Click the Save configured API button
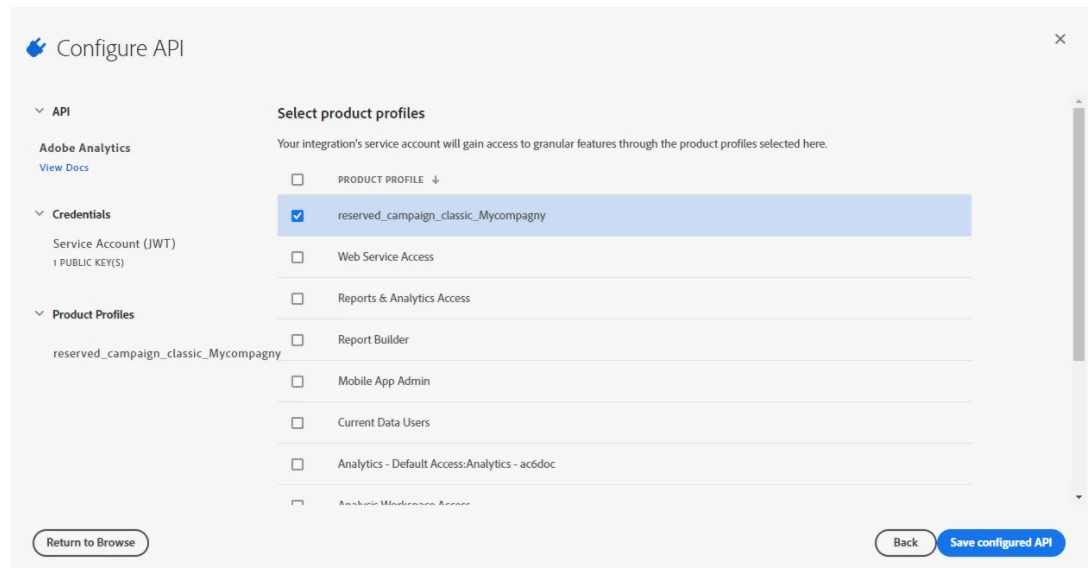The height and width of the screenshot is (577, 1091). click(x=1000, y=543)
